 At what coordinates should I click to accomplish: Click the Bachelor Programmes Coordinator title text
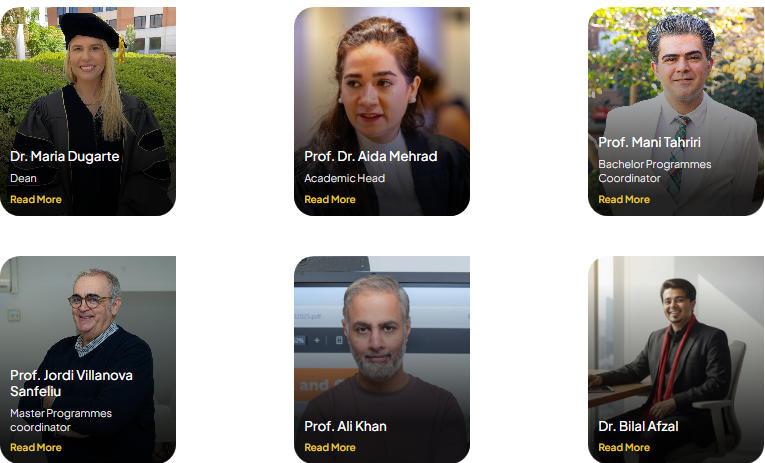tap(655, 171)
